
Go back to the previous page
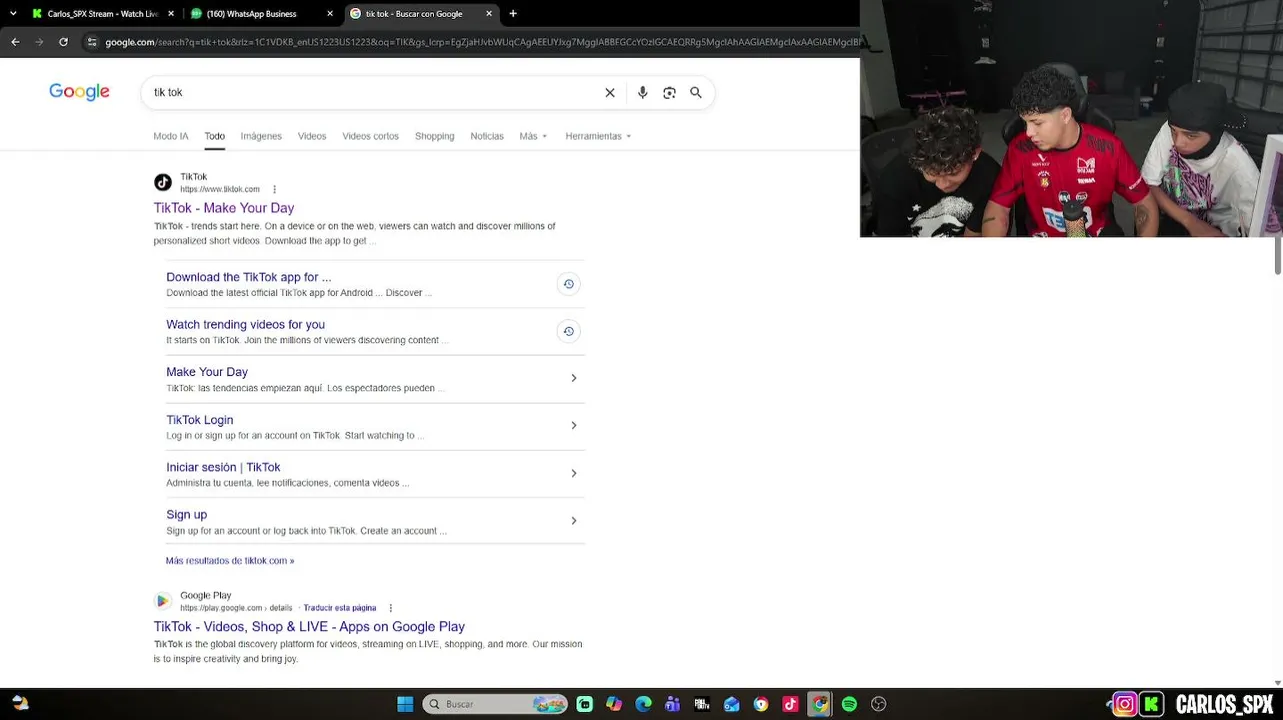(x=15, y=42)
